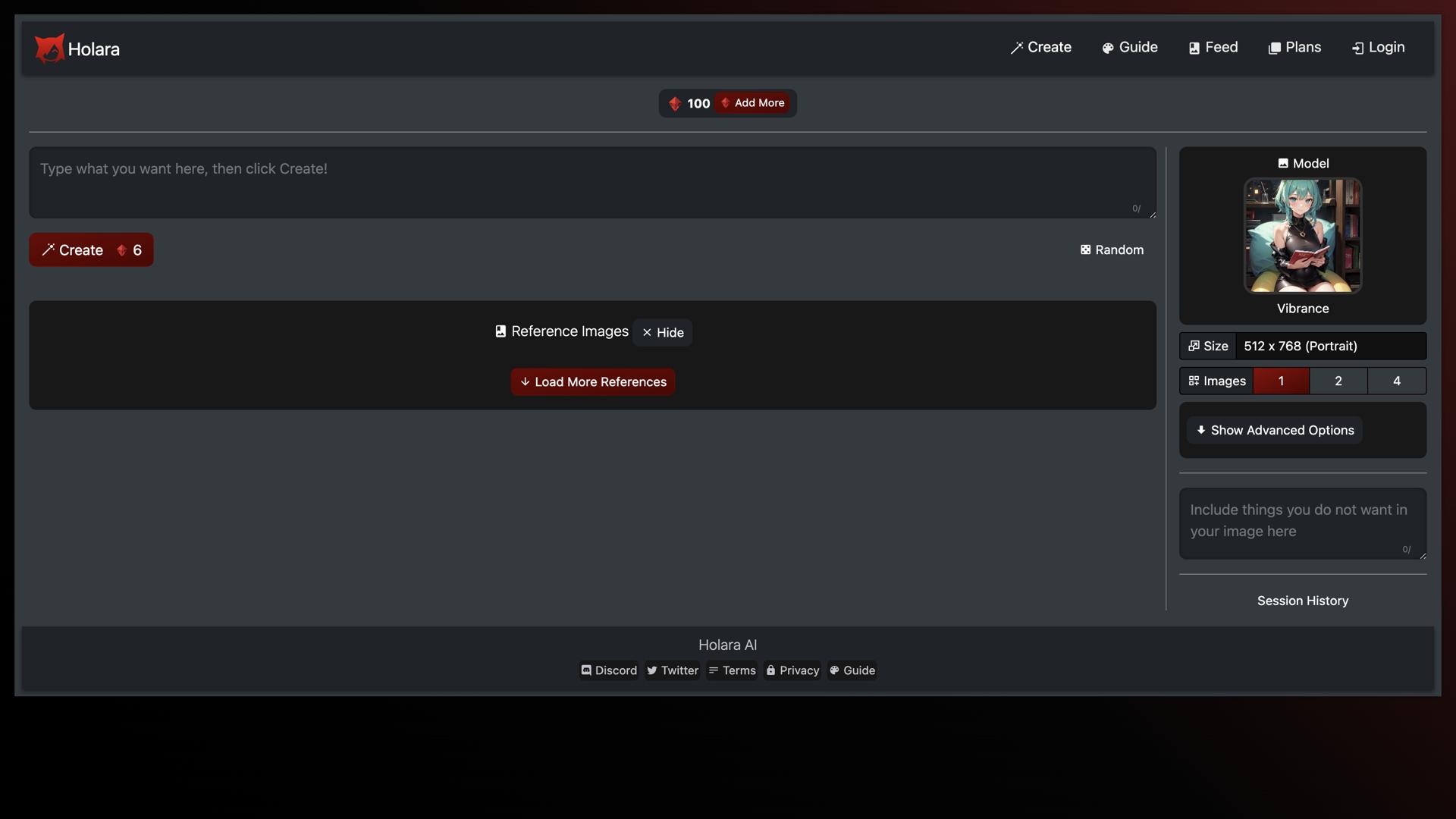Open the Size dropdown showing 512 x 768
This screenshot has width=1456, height=819.
coord(1329,346)
